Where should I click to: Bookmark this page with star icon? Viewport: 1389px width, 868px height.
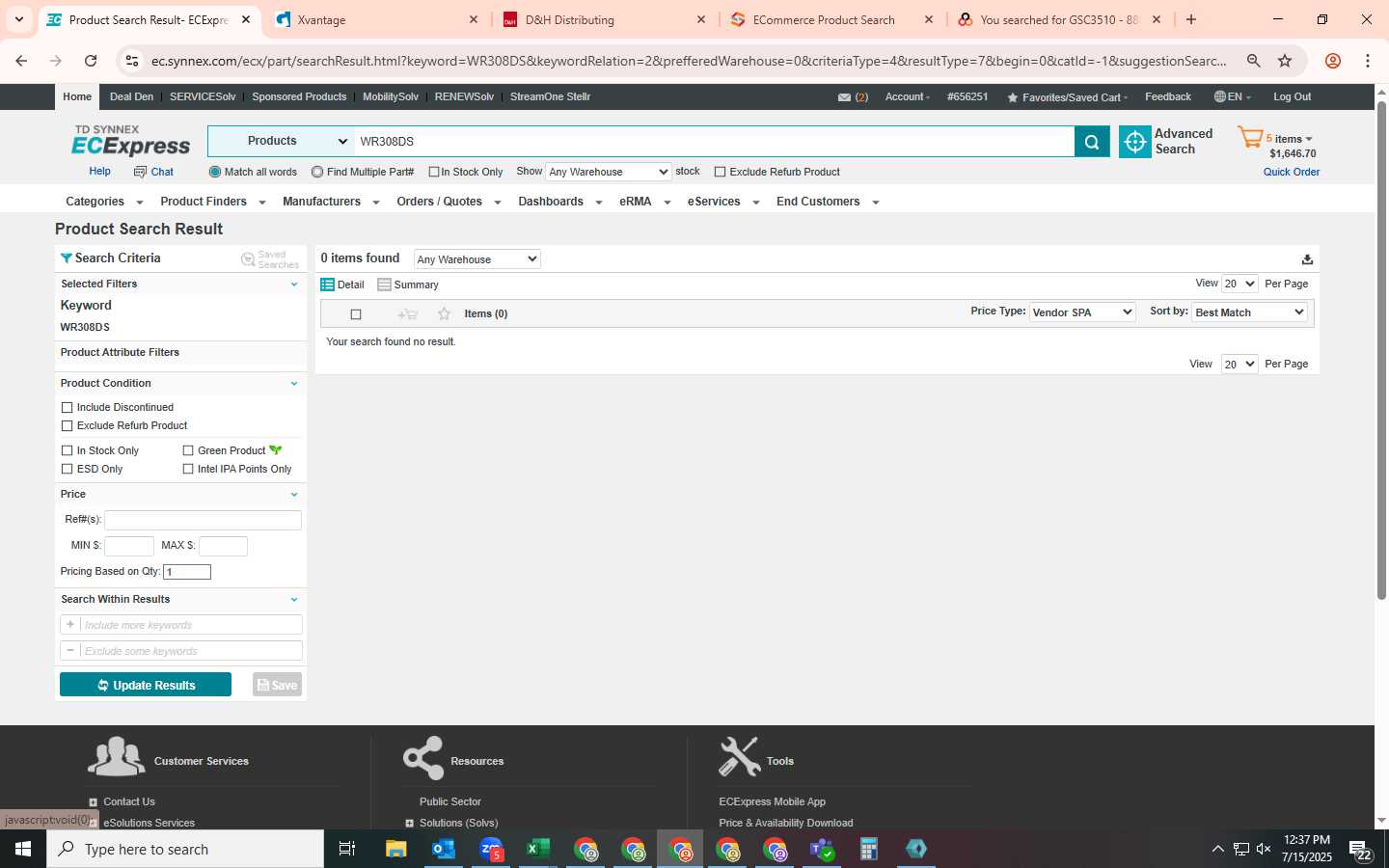[x=1285, y=61]
